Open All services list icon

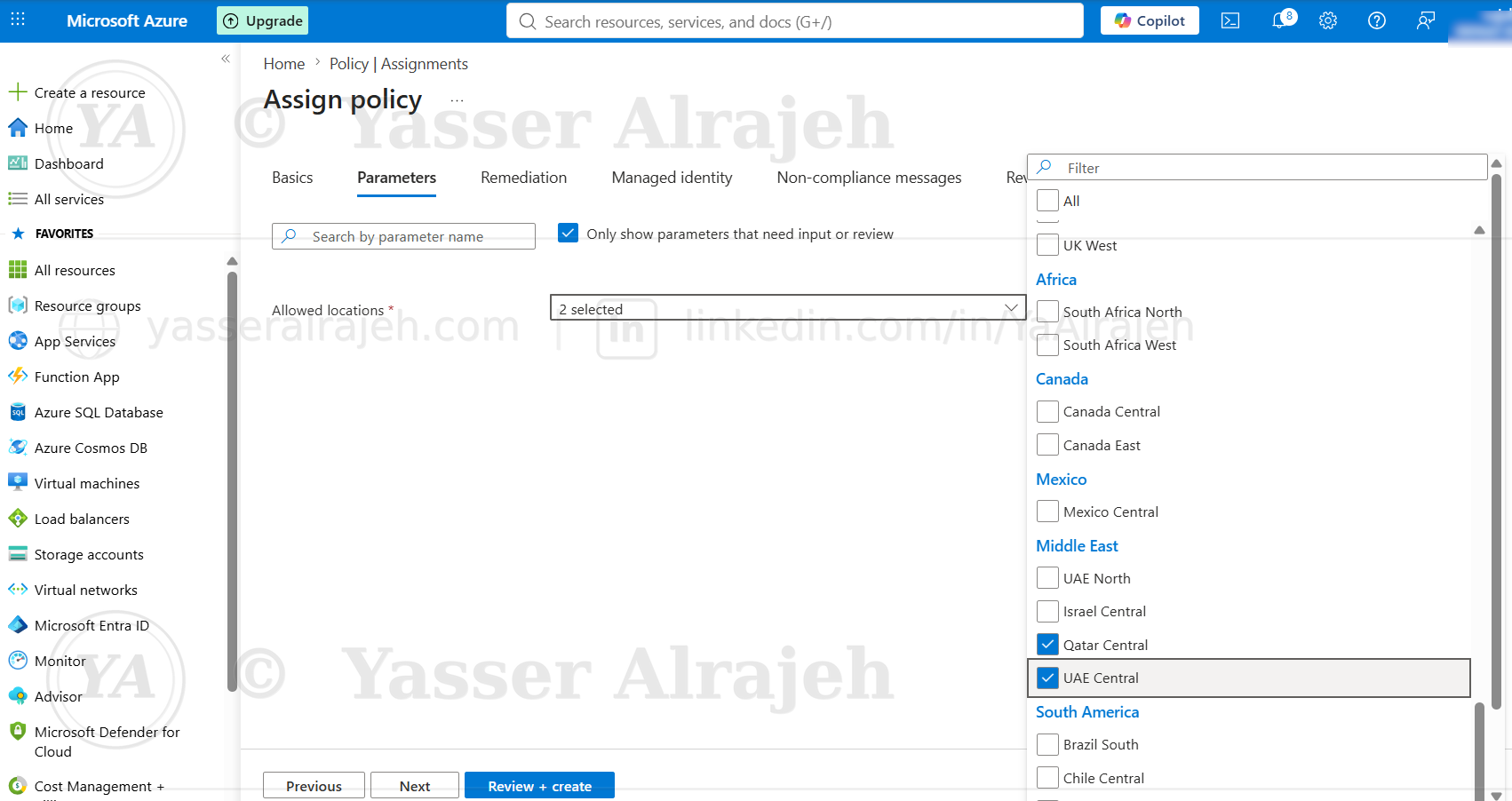click(18, 199)
